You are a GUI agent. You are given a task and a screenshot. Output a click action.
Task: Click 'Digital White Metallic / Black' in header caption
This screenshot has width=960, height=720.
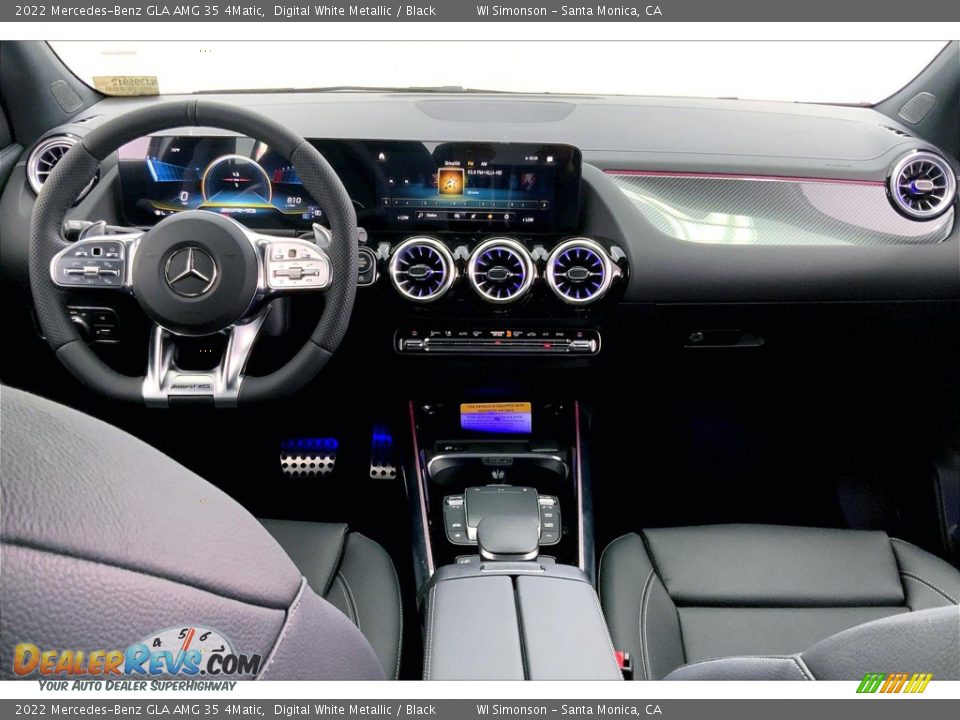click(354, 10)
